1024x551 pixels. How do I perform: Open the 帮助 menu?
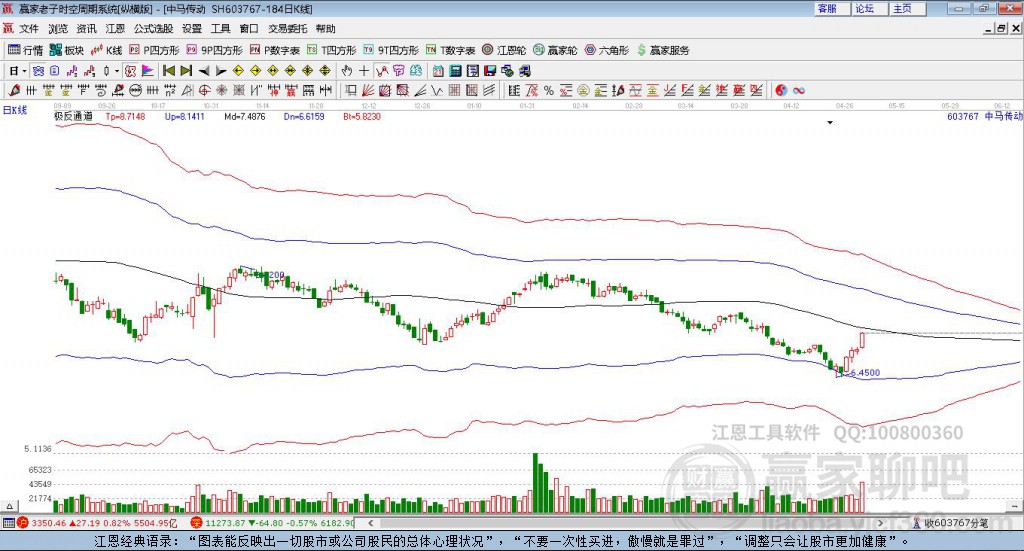pos(325,29)
